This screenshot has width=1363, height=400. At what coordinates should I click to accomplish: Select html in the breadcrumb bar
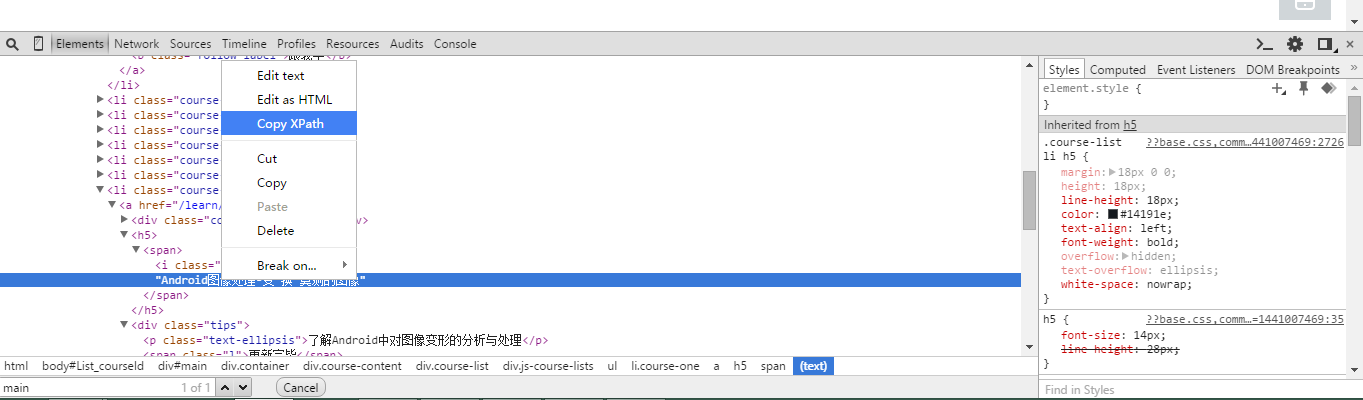pos(16,366)
